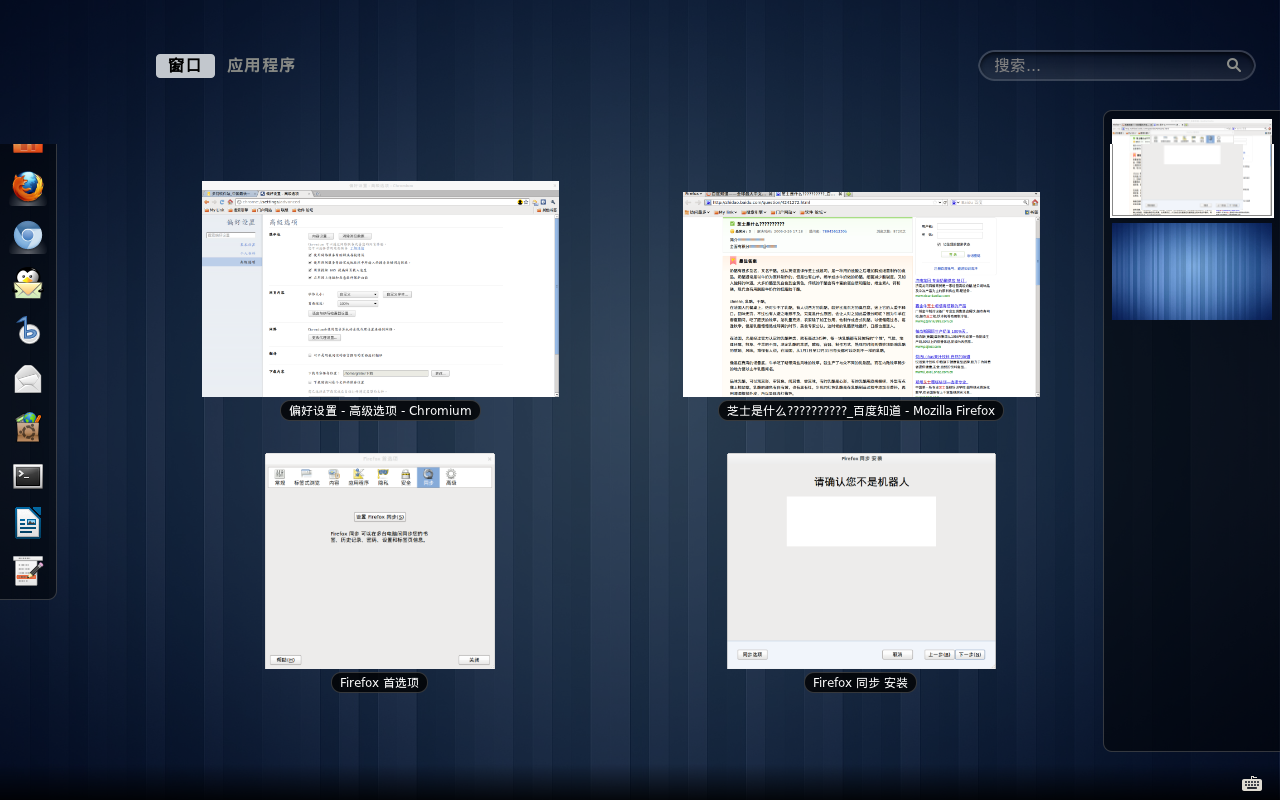This screenshot has width=1280, height=800.
Task: Open the white envelope mail dock icon
Action: click(x=28, y=379)
